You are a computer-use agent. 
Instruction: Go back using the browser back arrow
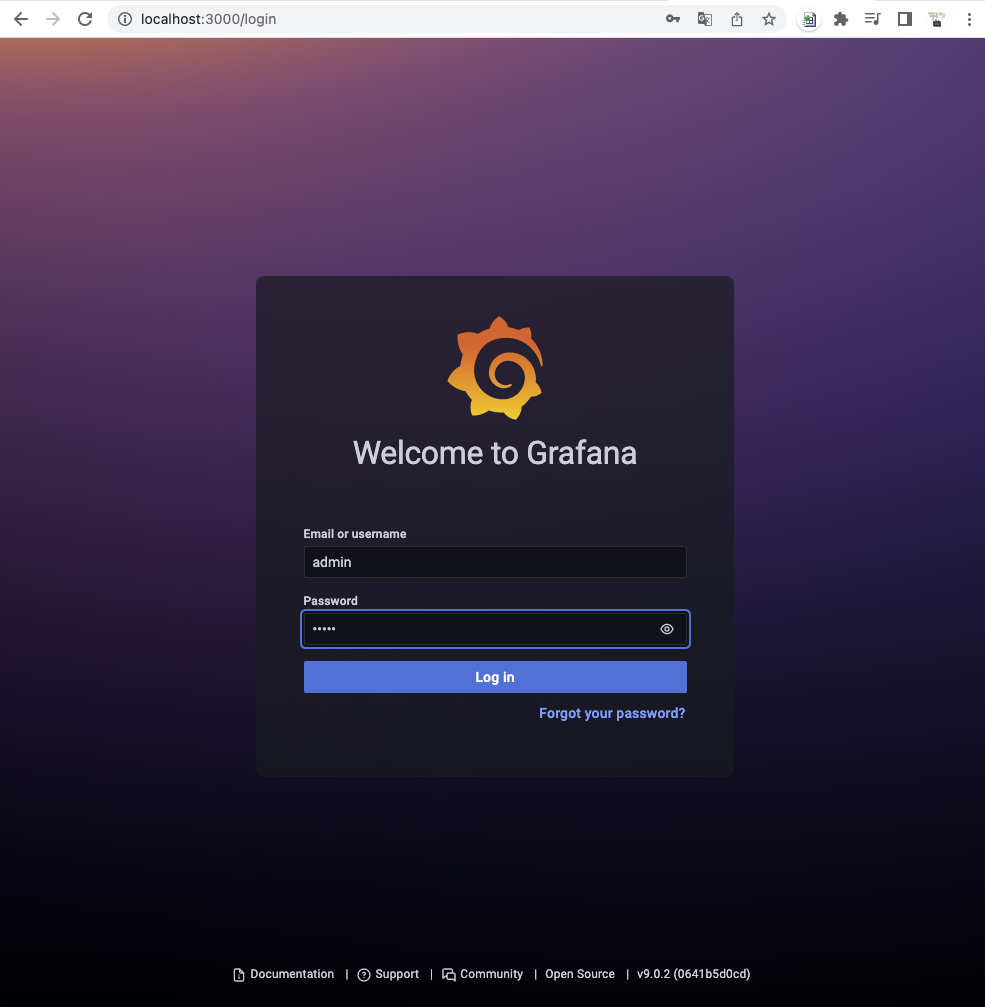click(21, 19)
